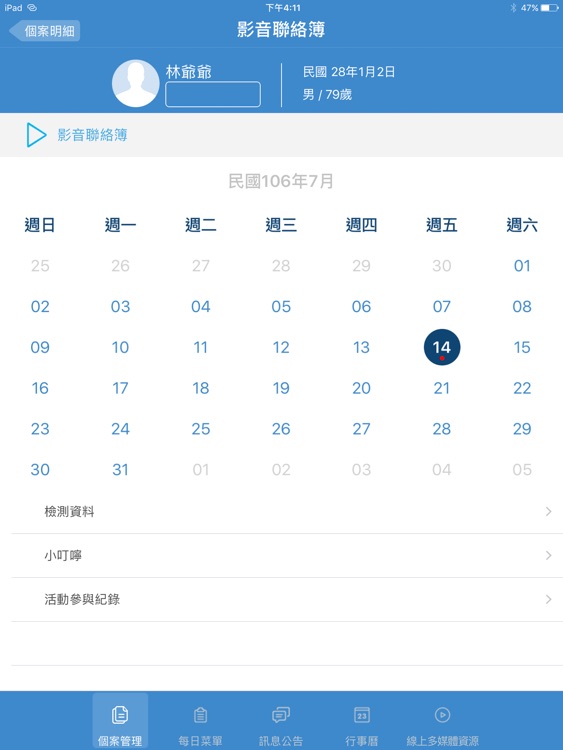The width and height of the screenshot is (563, 750).
Task: Click the 林爺爺 profile avatar
Action: (x=135, y=83)
